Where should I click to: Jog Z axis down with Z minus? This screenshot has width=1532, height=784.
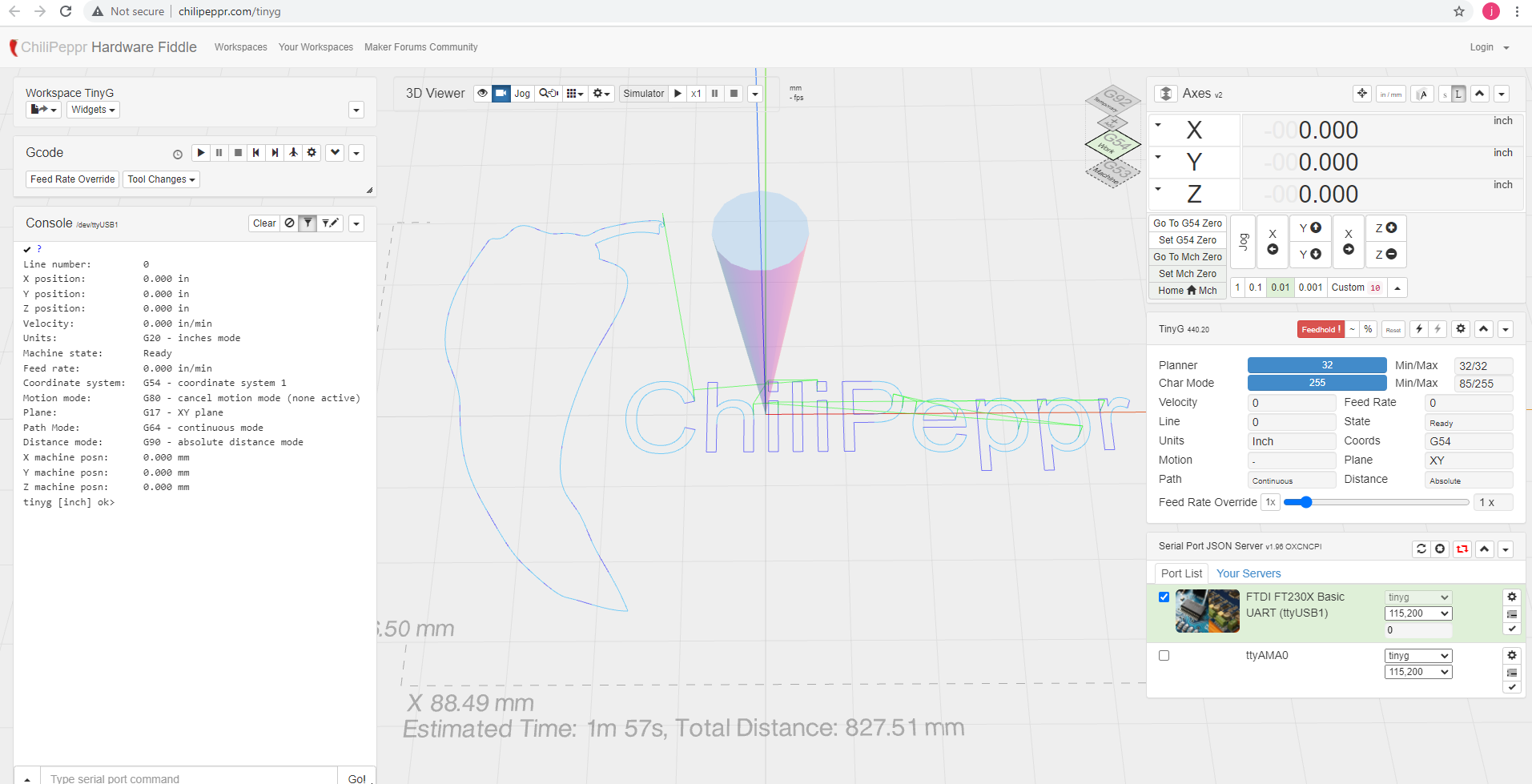click(1386, 255)
